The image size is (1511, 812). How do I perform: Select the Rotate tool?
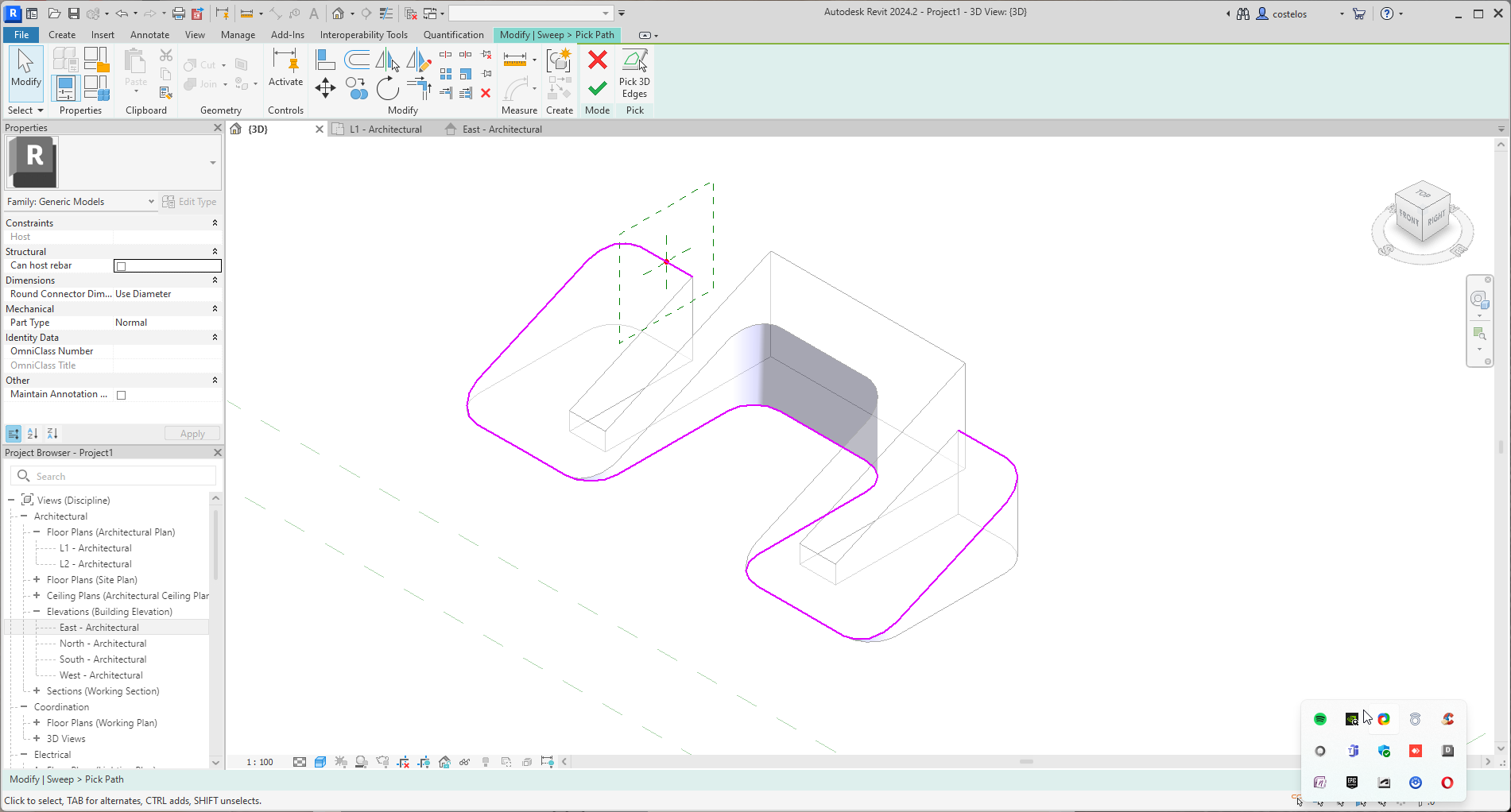point(388,90)
